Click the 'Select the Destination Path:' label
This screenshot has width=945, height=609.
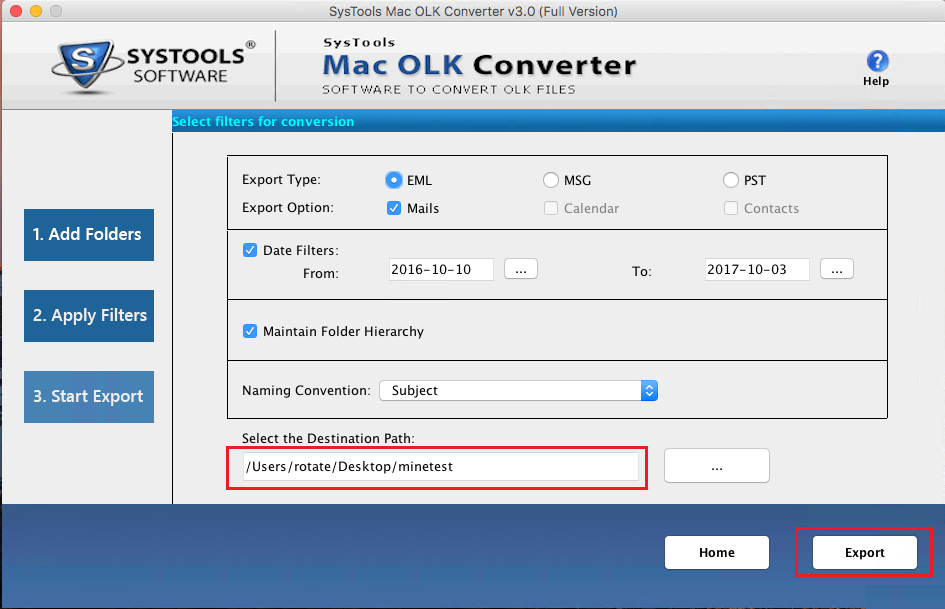click(x=328, y=438)
